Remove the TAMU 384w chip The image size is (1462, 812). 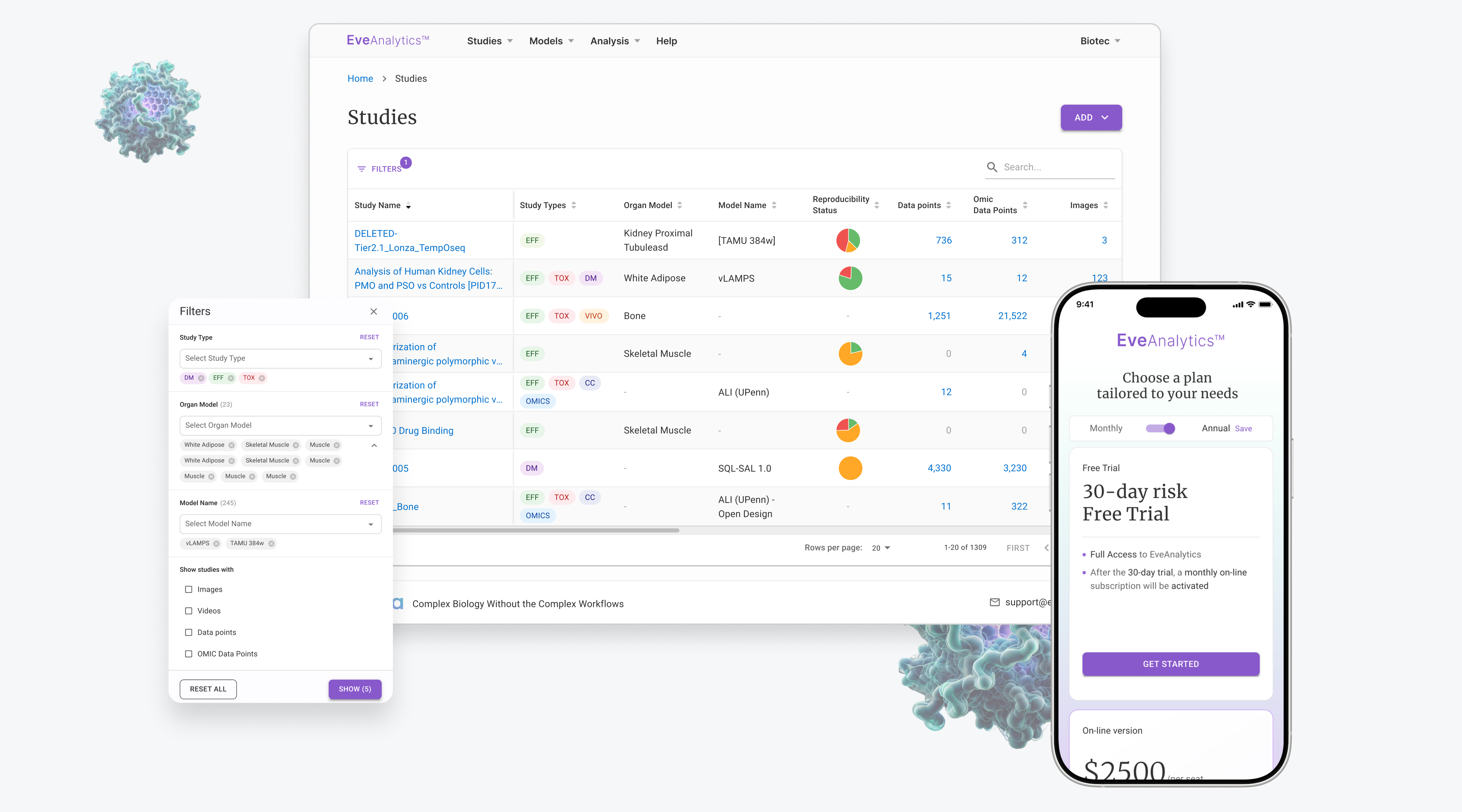click(x=271, y=544)
